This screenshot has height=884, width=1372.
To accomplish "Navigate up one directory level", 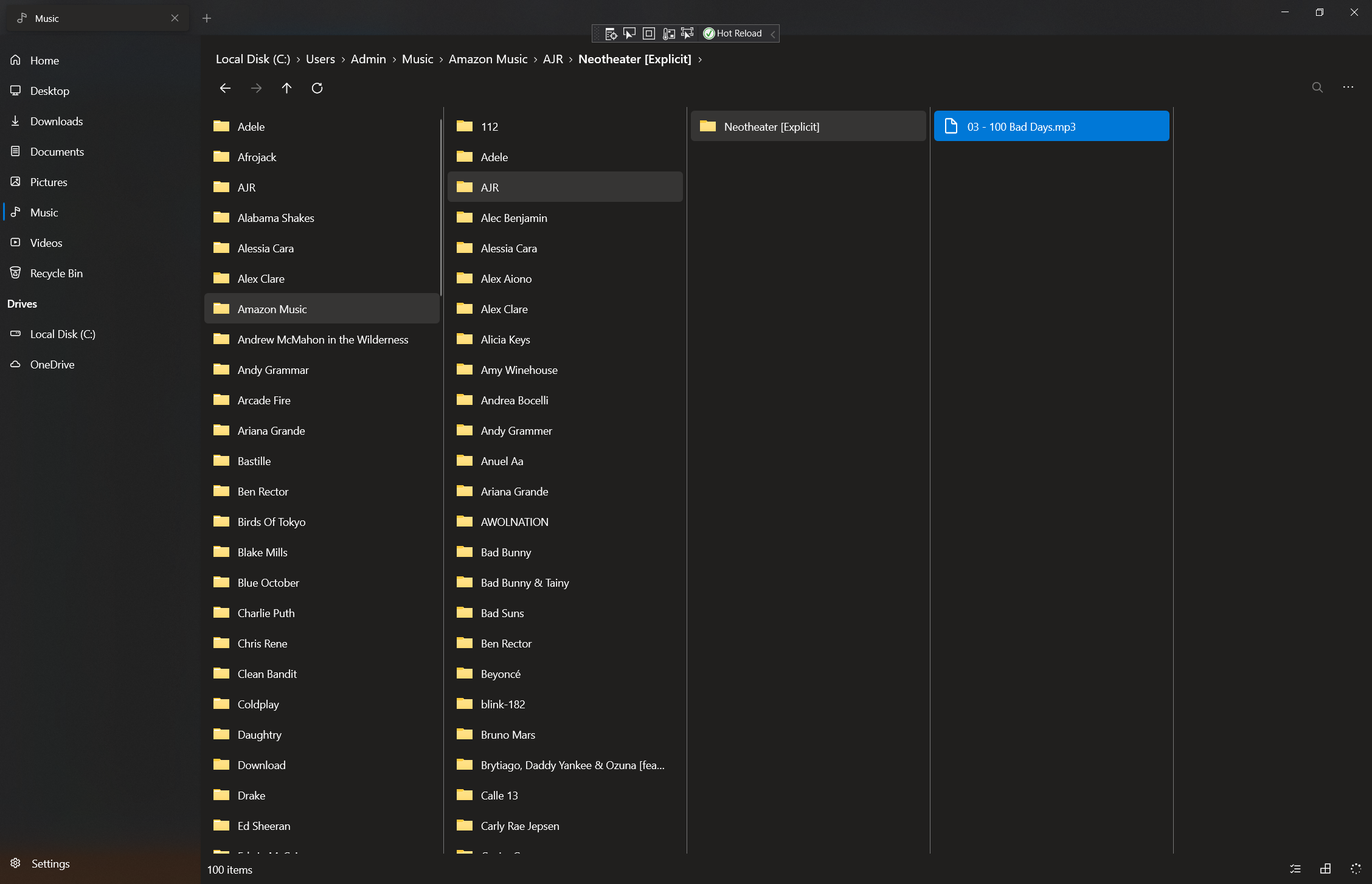I will point(286,88).
